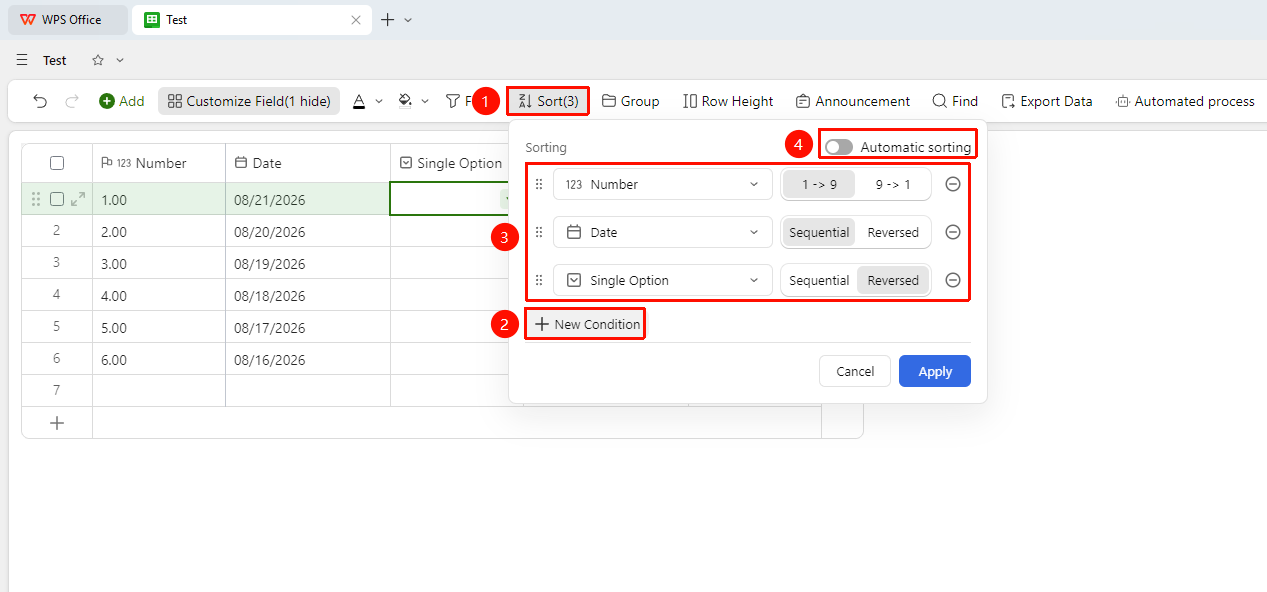Screen dimensions: 1267x592
Task: Add a new row with the plus below row 7
Action: coord(57,423)
